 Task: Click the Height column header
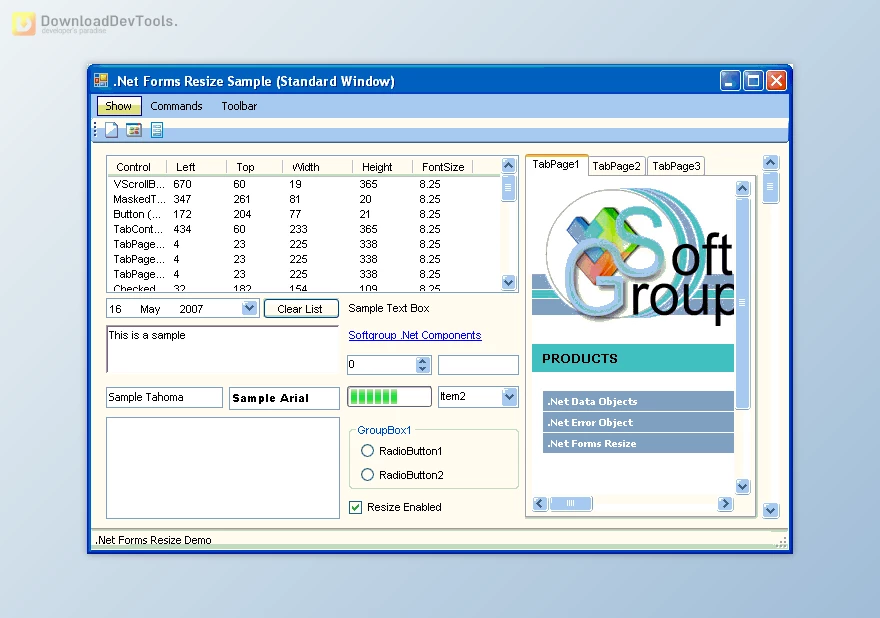click(x=382, y=167)
